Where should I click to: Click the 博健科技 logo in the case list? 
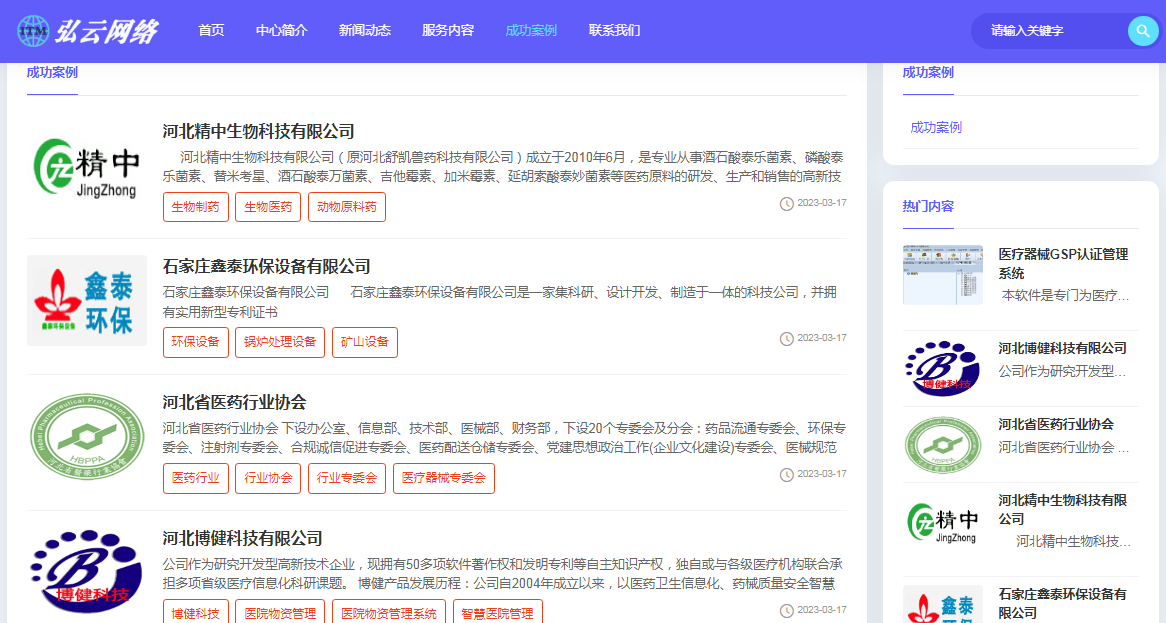87,571
